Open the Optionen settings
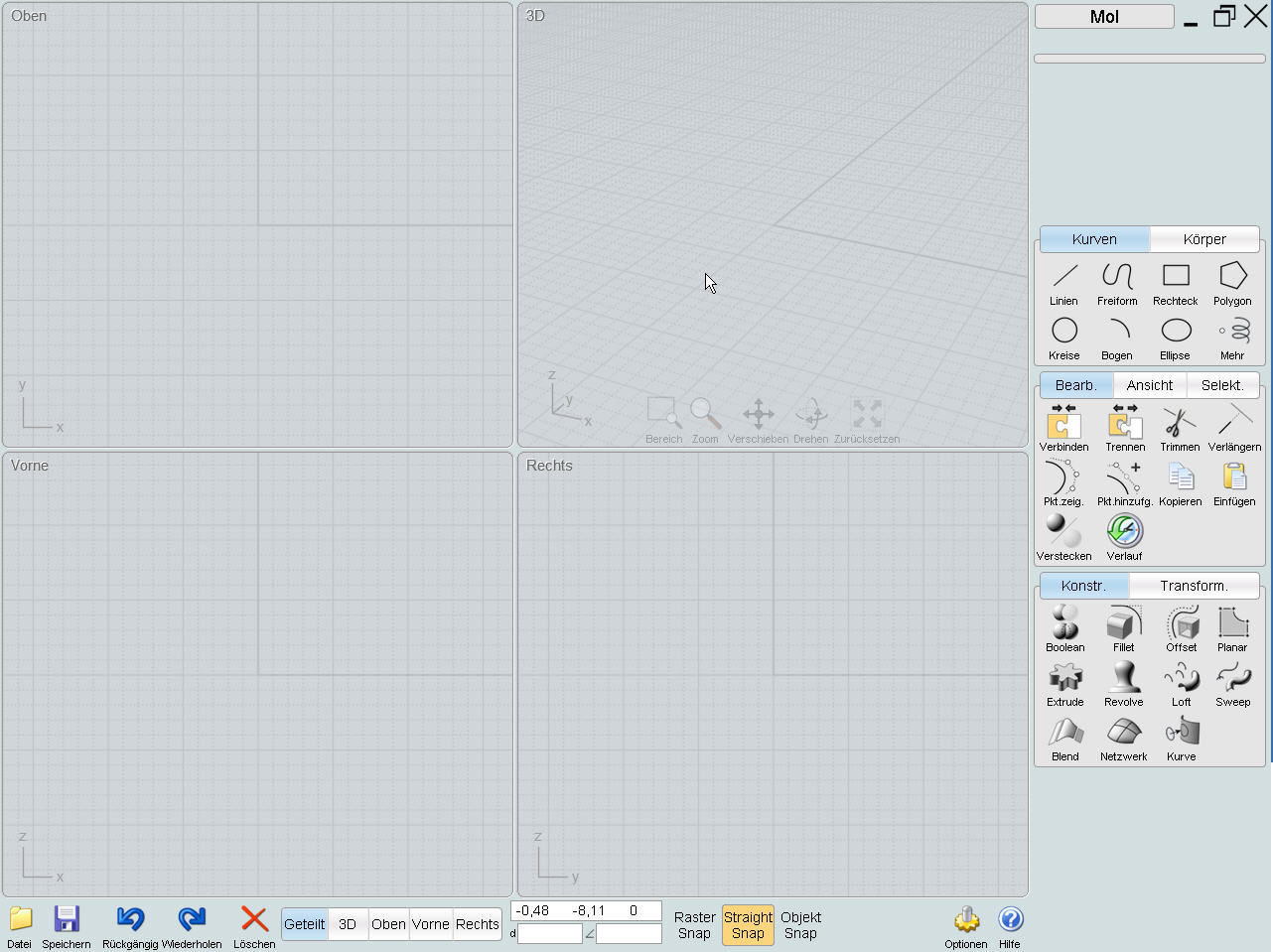This screenshot has width=1273, height=952. (966, 927)
